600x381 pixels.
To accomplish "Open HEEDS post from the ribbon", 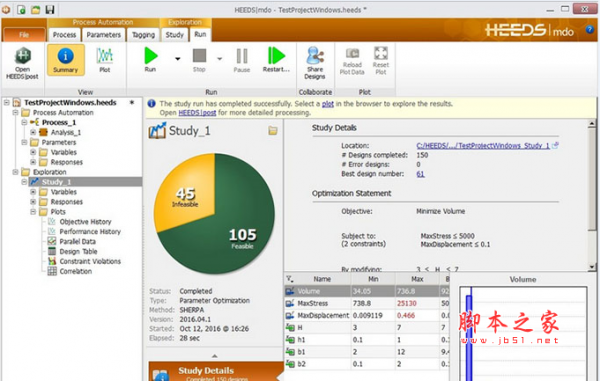I will 22,63.
